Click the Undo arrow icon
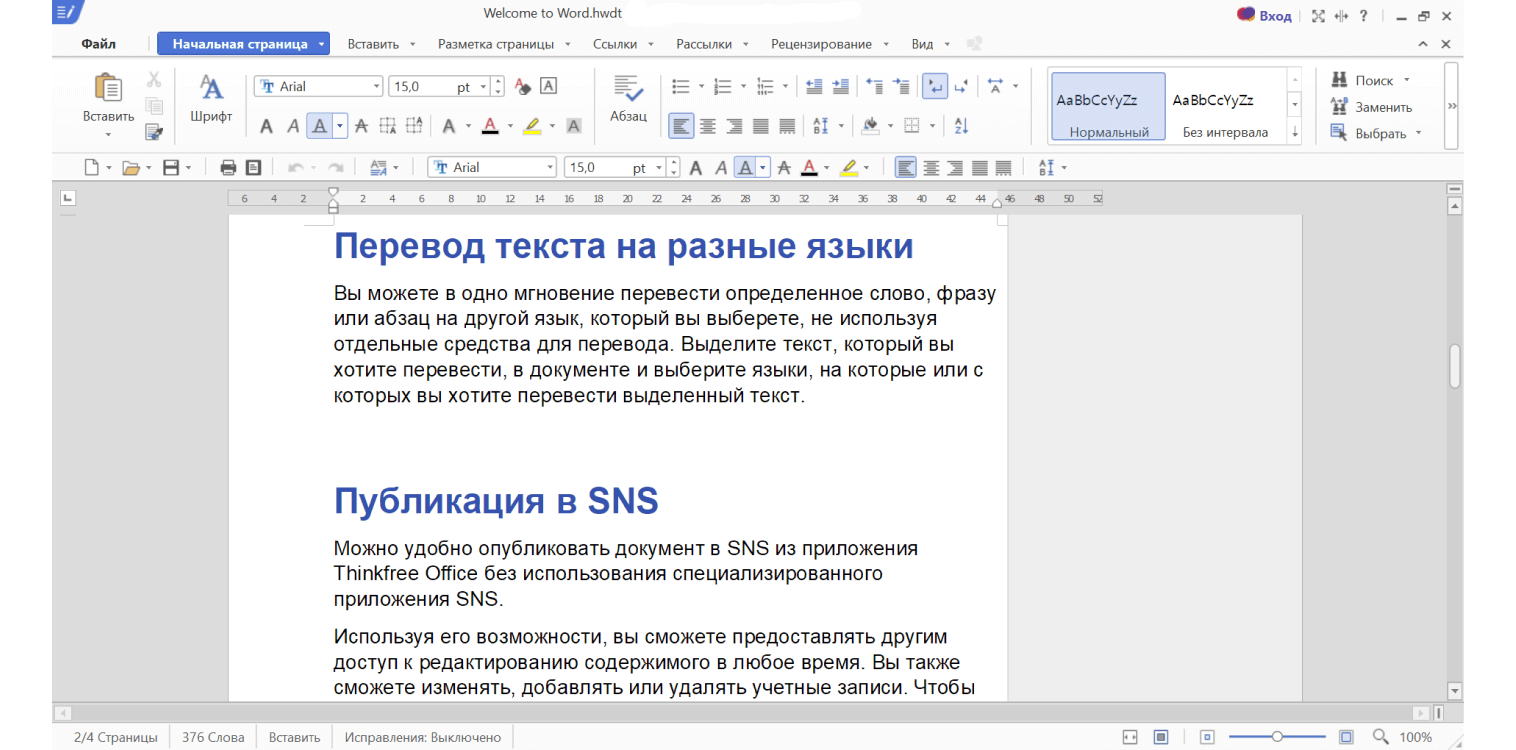This screenshot has width=1516, height=750. click(x=295, y=168)
